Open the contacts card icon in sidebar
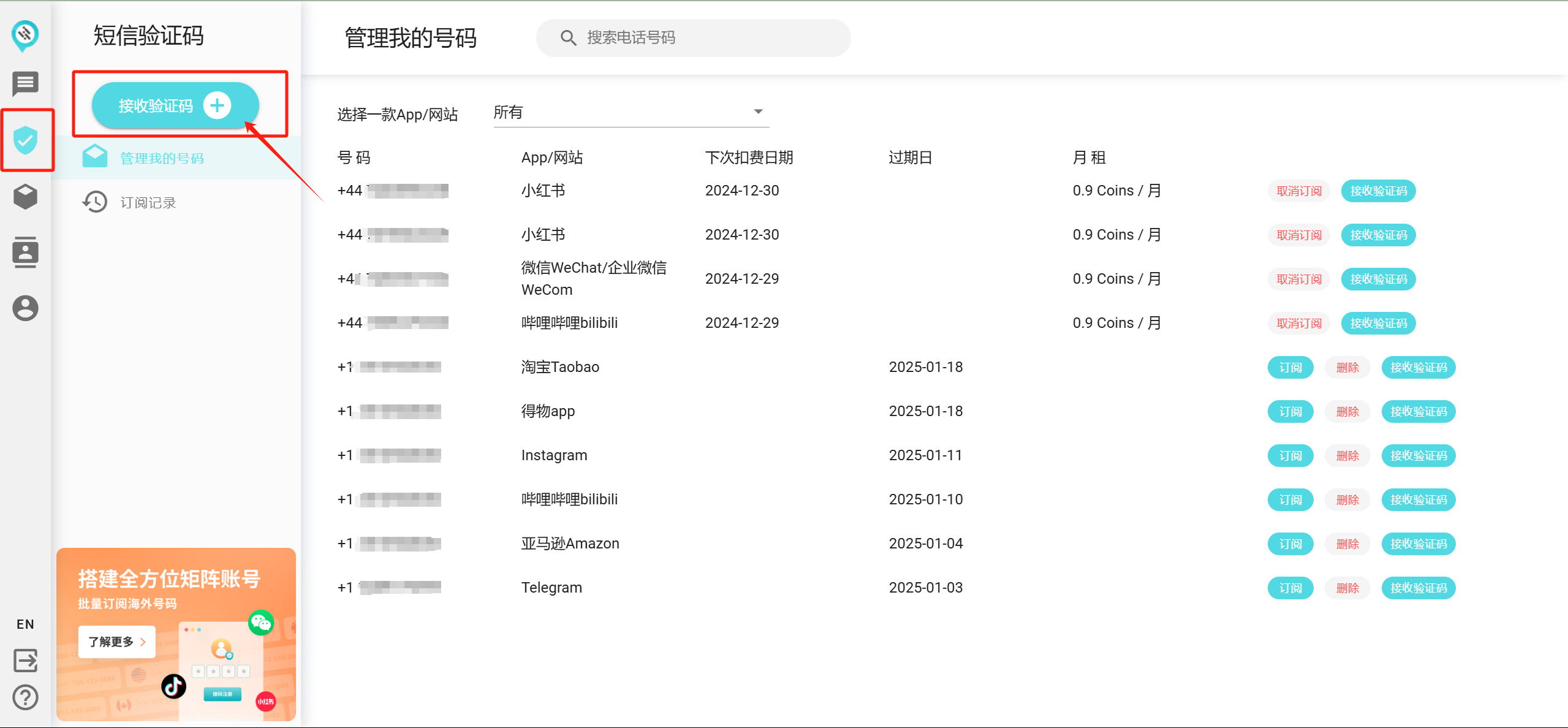Screen dimensions: 1568x728 click(x=25, y=252)
